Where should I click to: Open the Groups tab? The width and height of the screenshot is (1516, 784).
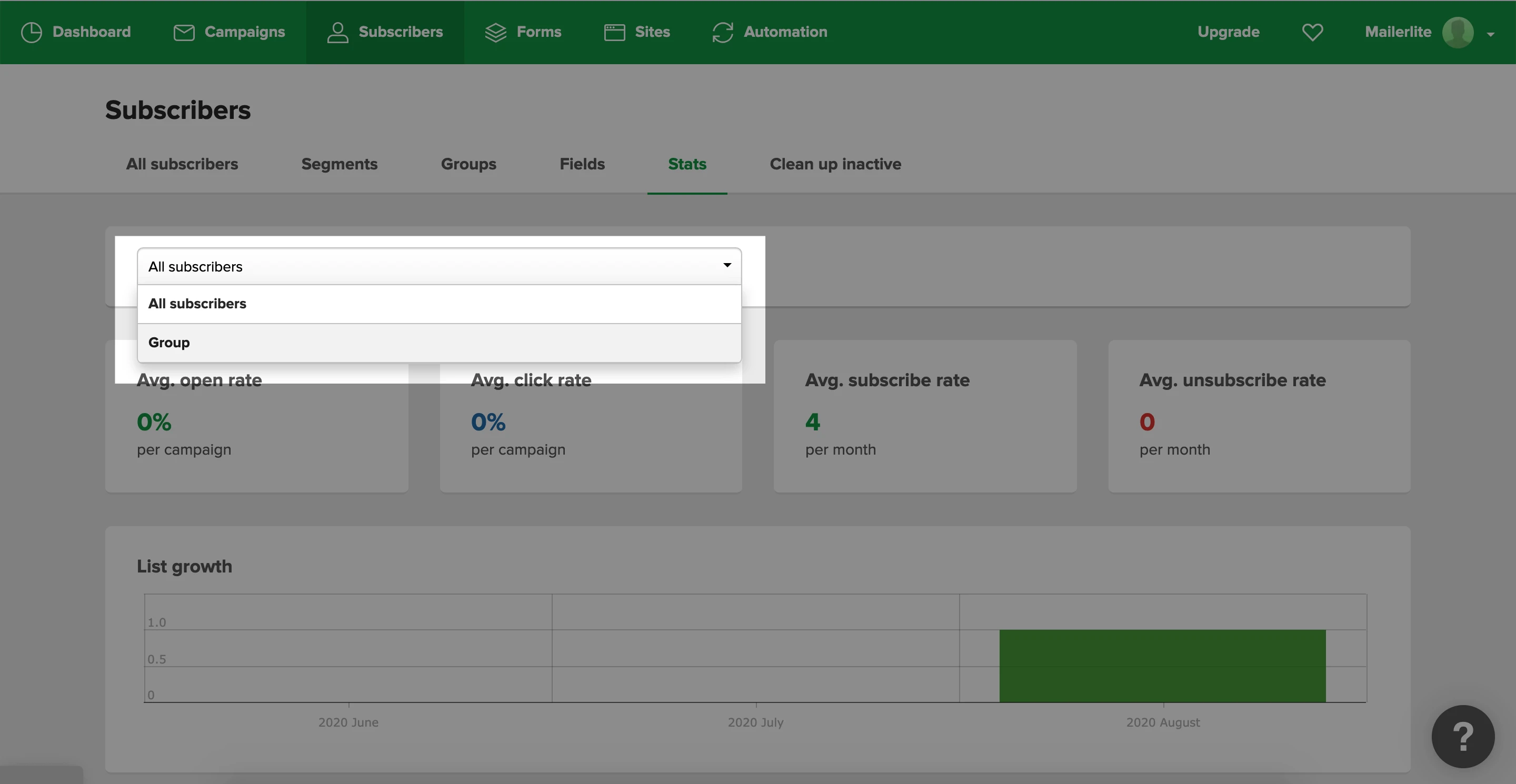pyautogui.click(x=468, y=164)
